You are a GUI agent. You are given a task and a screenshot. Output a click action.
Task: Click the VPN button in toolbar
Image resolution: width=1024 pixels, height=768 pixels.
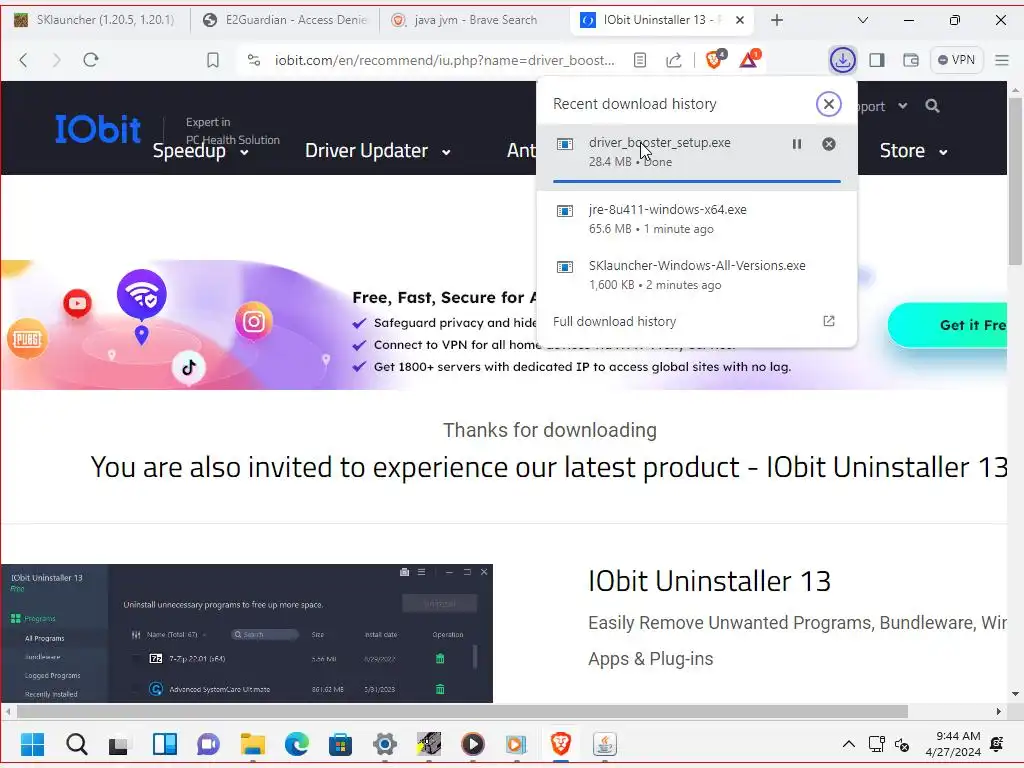coord(956,60)
